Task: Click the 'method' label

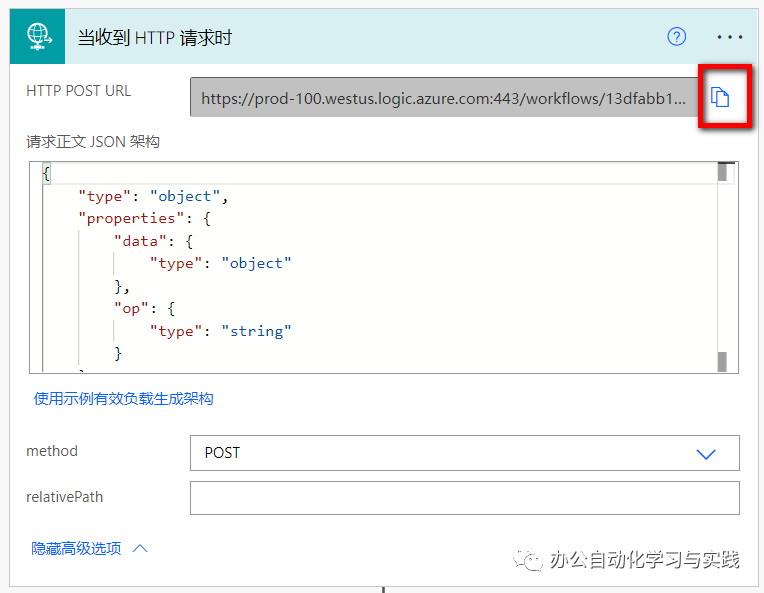Action: (x=52, y=451)
